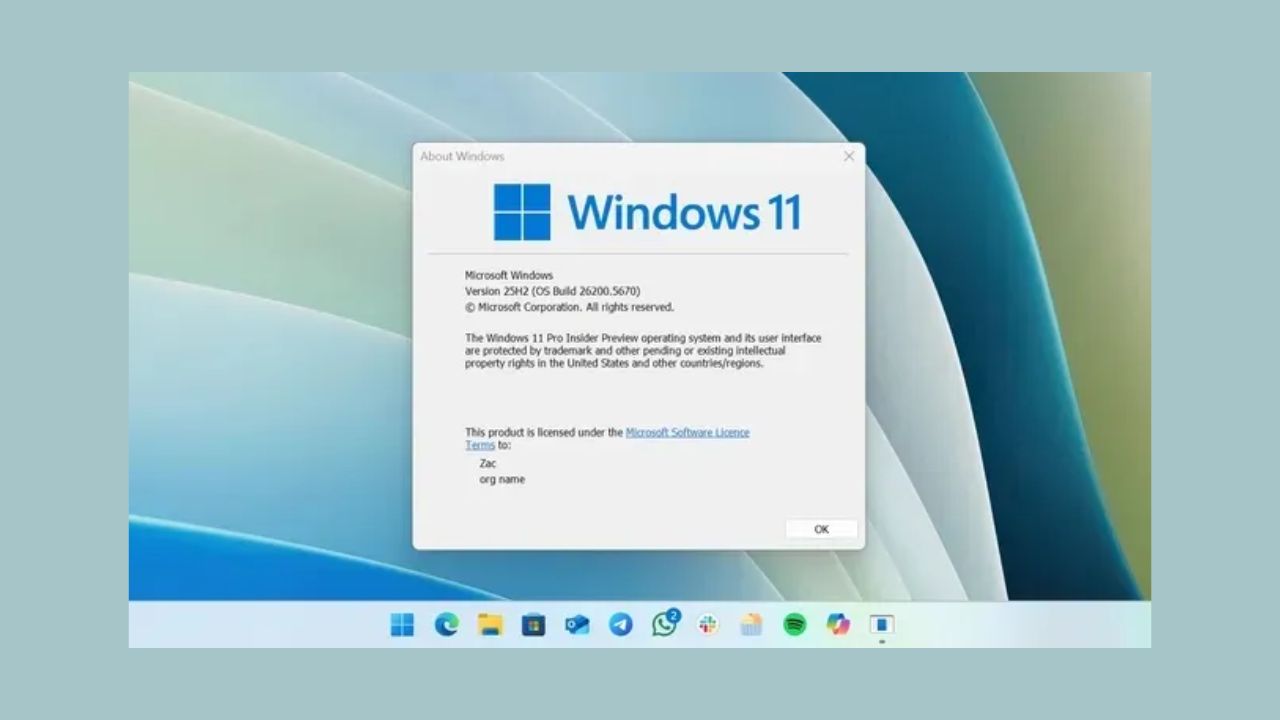Image resolution: width=1280 pixels, height=720 pixels.
Task: Select the rightmost active app on taskbar
Action: pyautogui.click(x=881, y=625)
